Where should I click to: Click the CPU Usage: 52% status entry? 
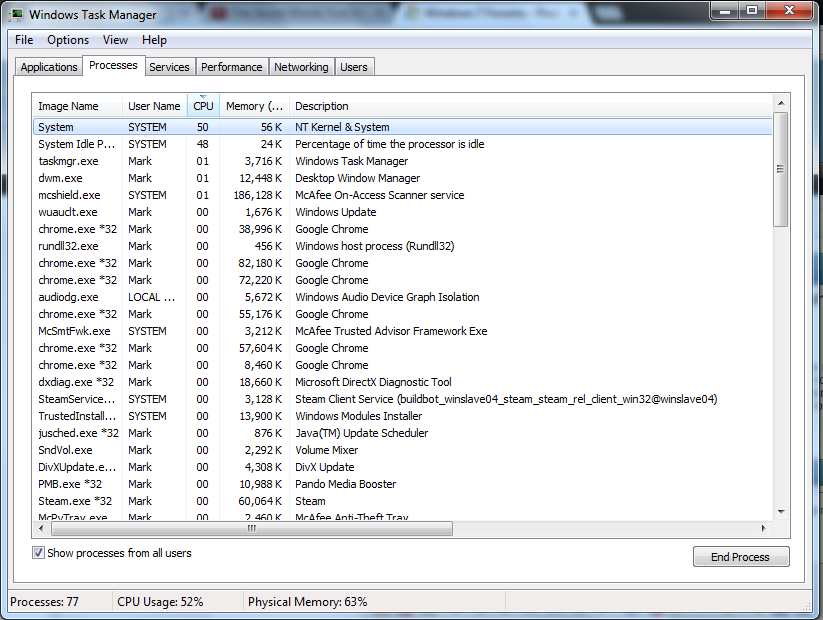click(160, 602)
